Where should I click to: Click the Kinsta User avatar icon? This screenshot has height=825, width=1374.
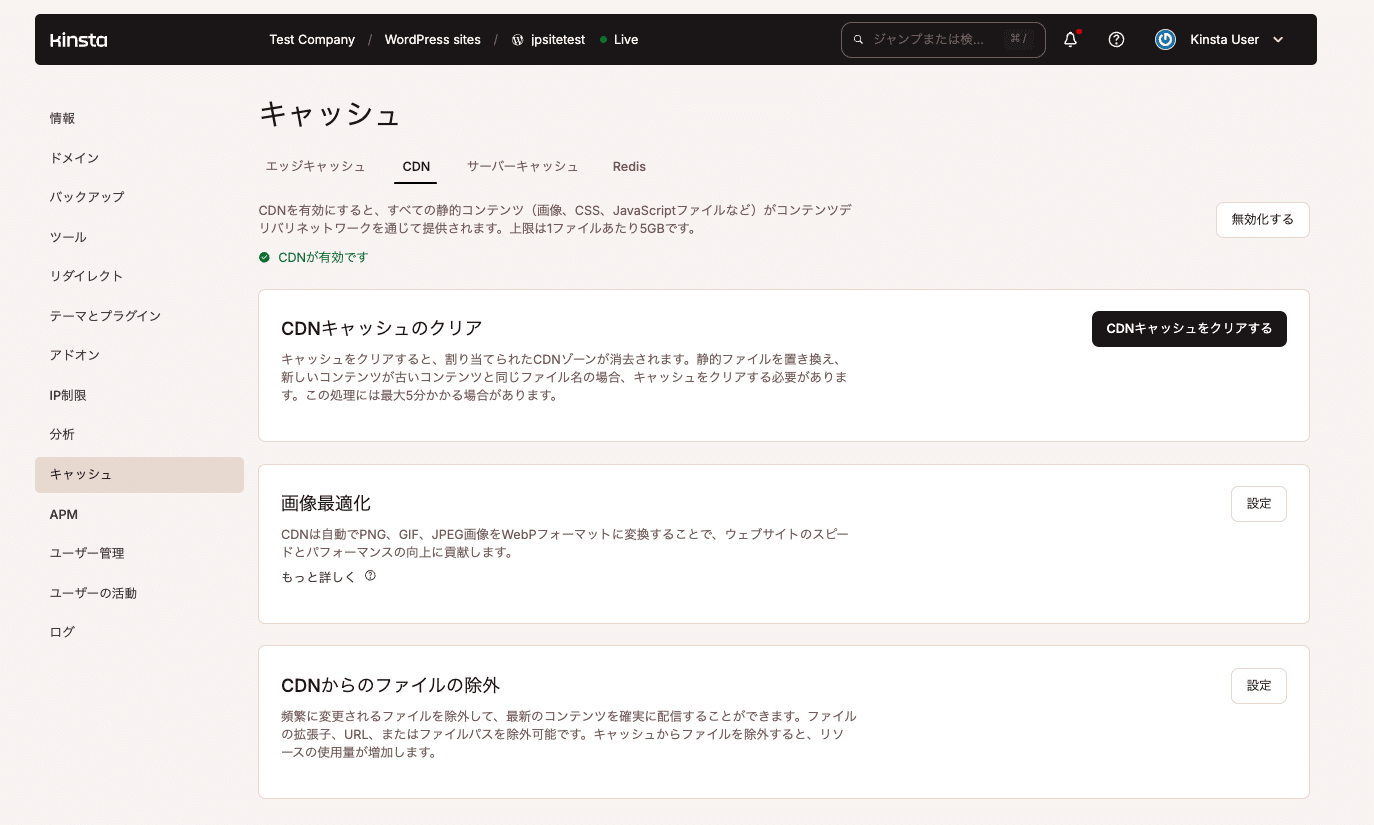1165,40
